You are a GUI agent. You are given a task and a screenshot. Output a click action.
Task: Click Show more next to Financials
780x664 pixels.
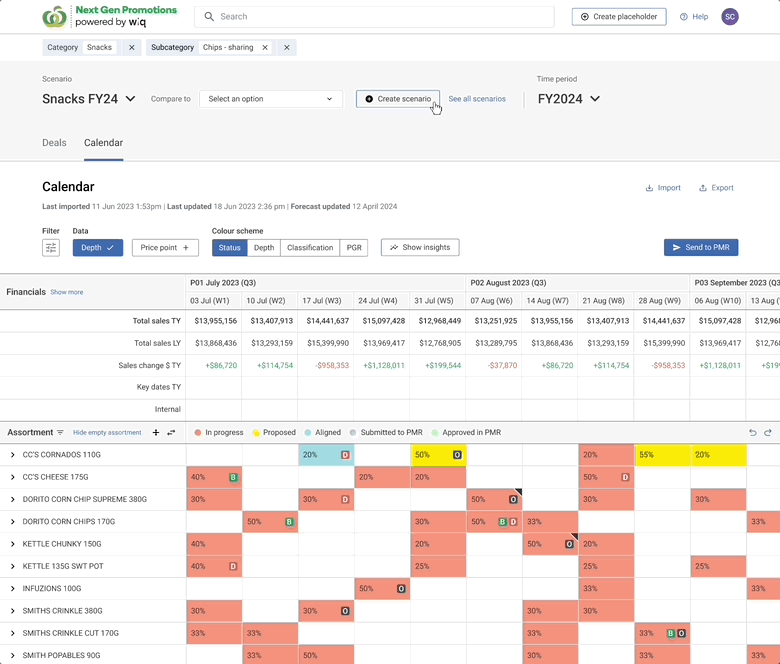[67, 292]
